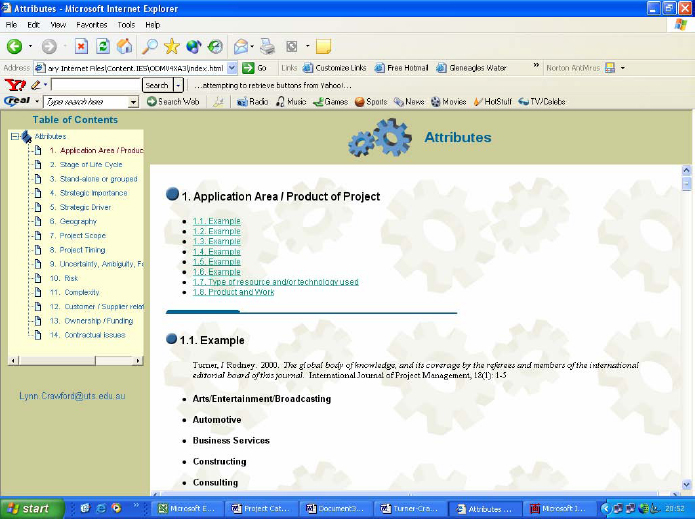Open the Sports toolbar item
Viewport: 695px width, 519px height.
click(371, 101)
